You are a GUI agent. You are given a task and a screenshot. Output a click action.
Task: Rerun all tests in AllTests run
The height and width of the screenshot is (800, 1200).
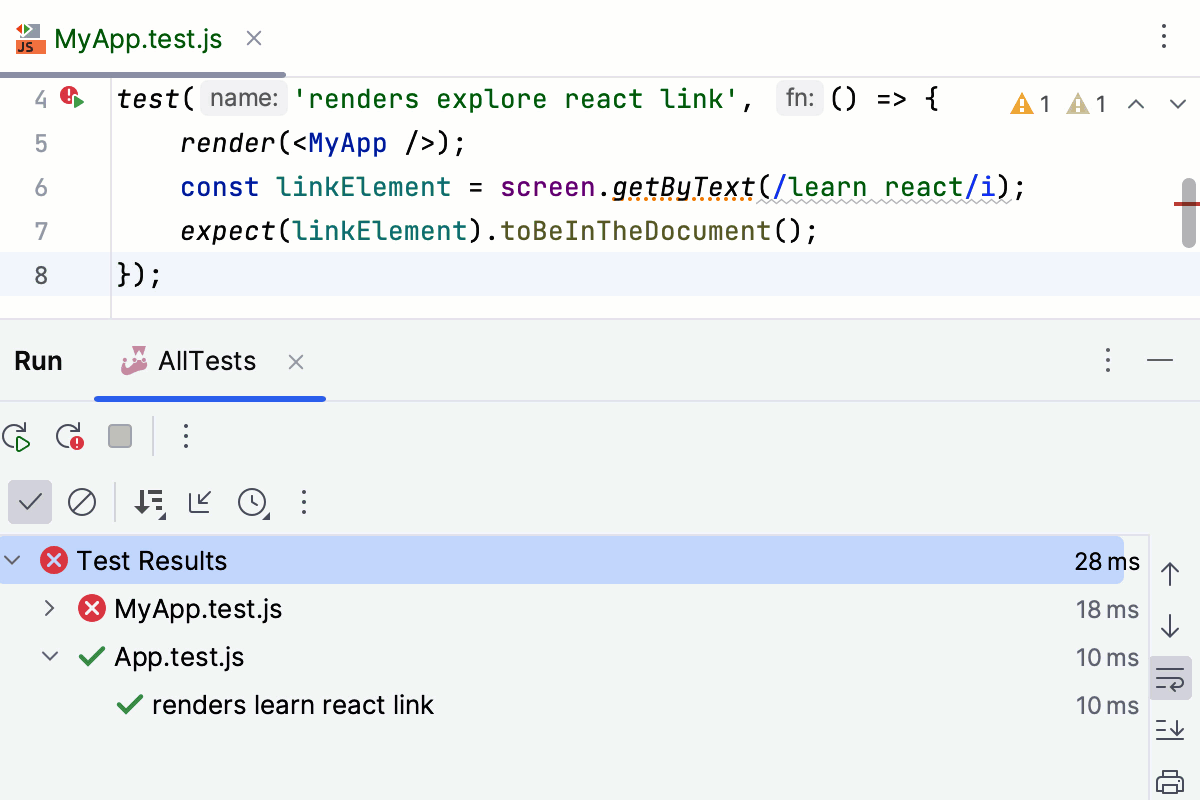point(16,437)
